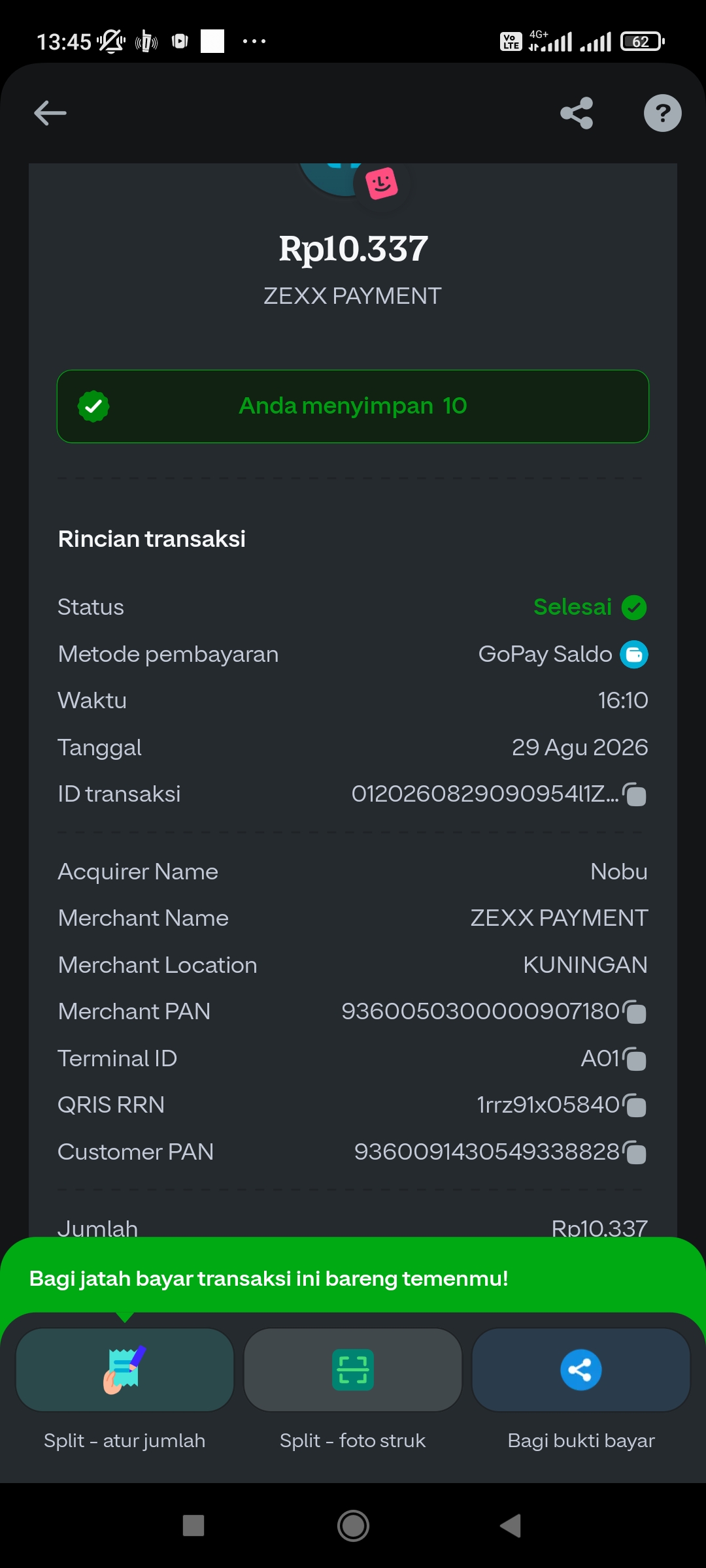Tap Bagi bukti bayar button
The height and width of the screenshot is (1568, 706).
[581, 1369]
